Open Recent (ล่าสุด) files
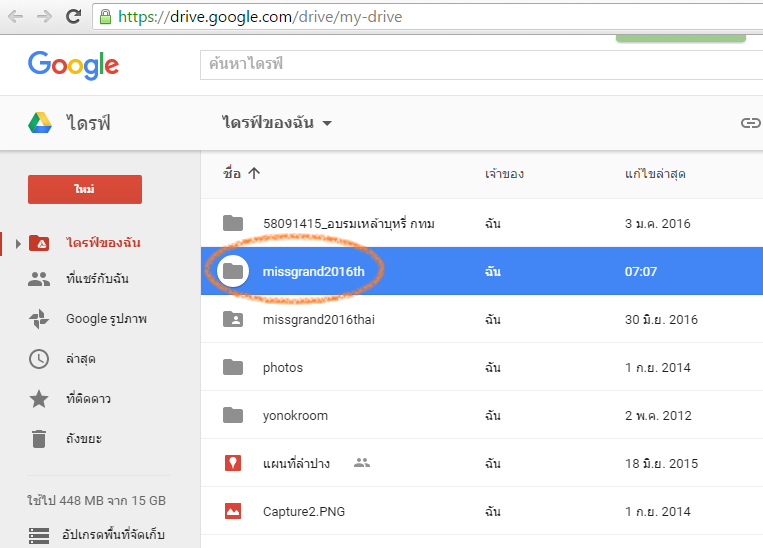 (x=81, y=359)
